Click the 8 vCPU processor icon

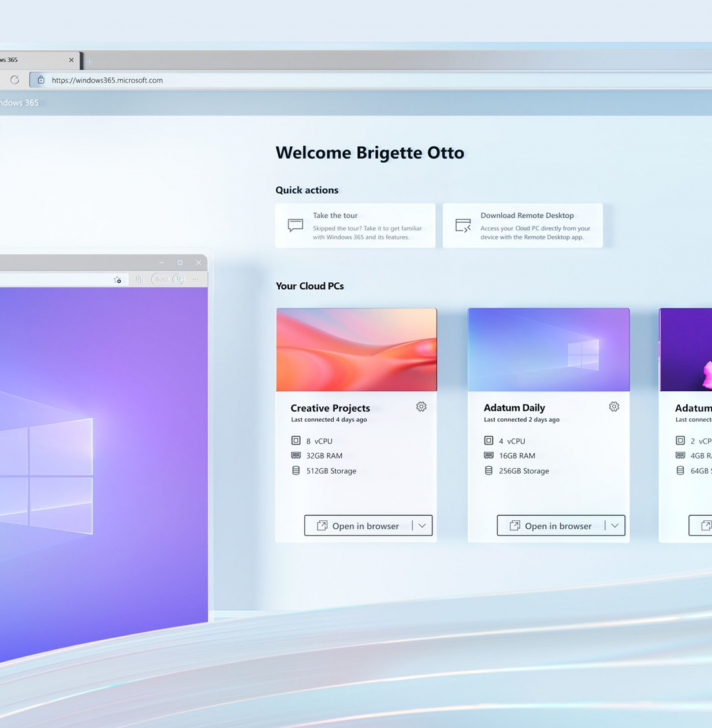[296, 440]
